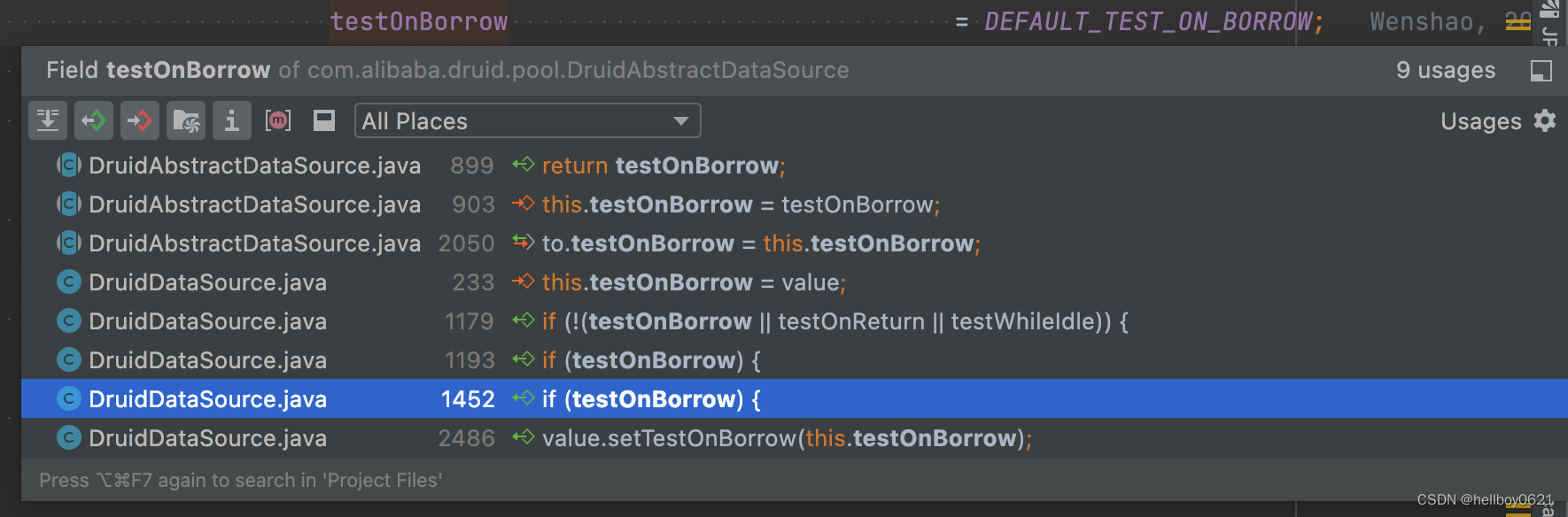Screen dimensions: 1568x517
Task: Select the highlighted line 1452 usage row
Action: click(x=795, y=399)
